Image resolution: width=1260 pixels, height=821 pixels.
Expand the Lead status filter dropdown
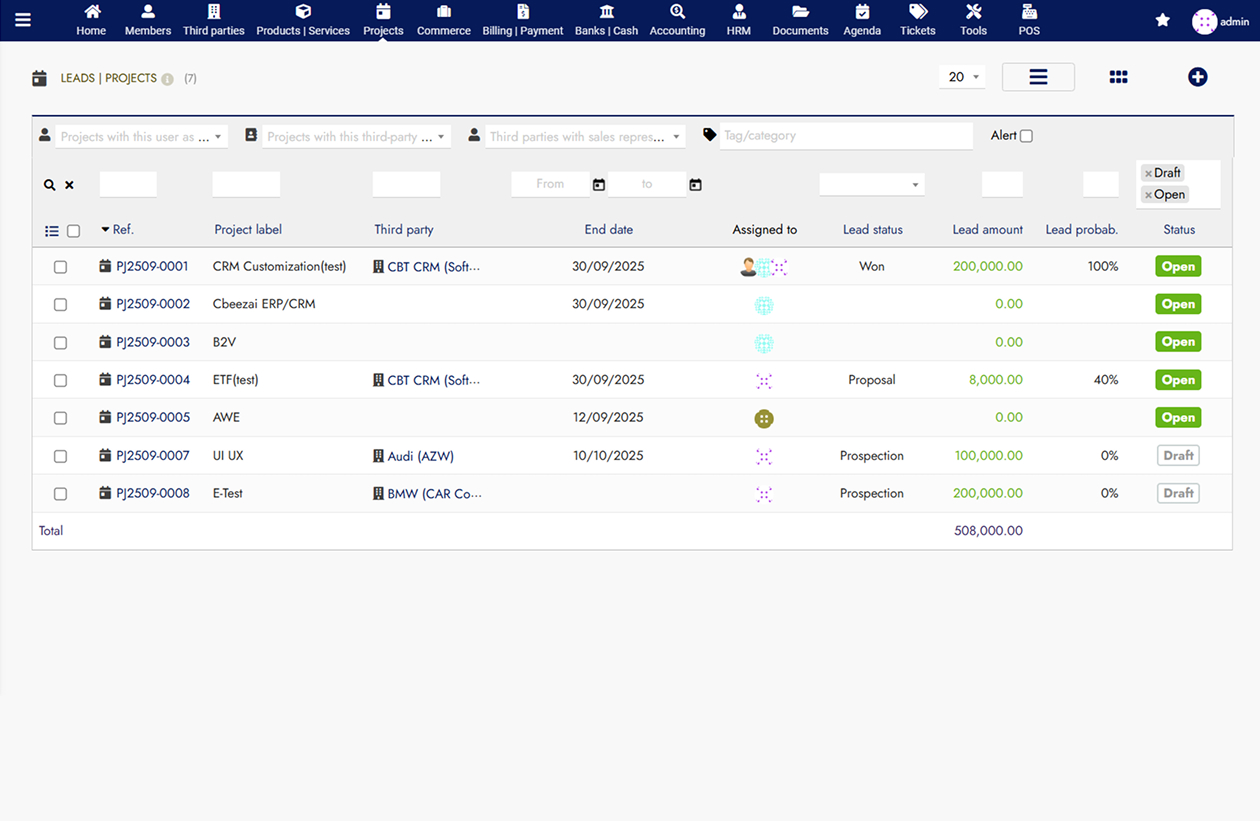tap(871, 185)
